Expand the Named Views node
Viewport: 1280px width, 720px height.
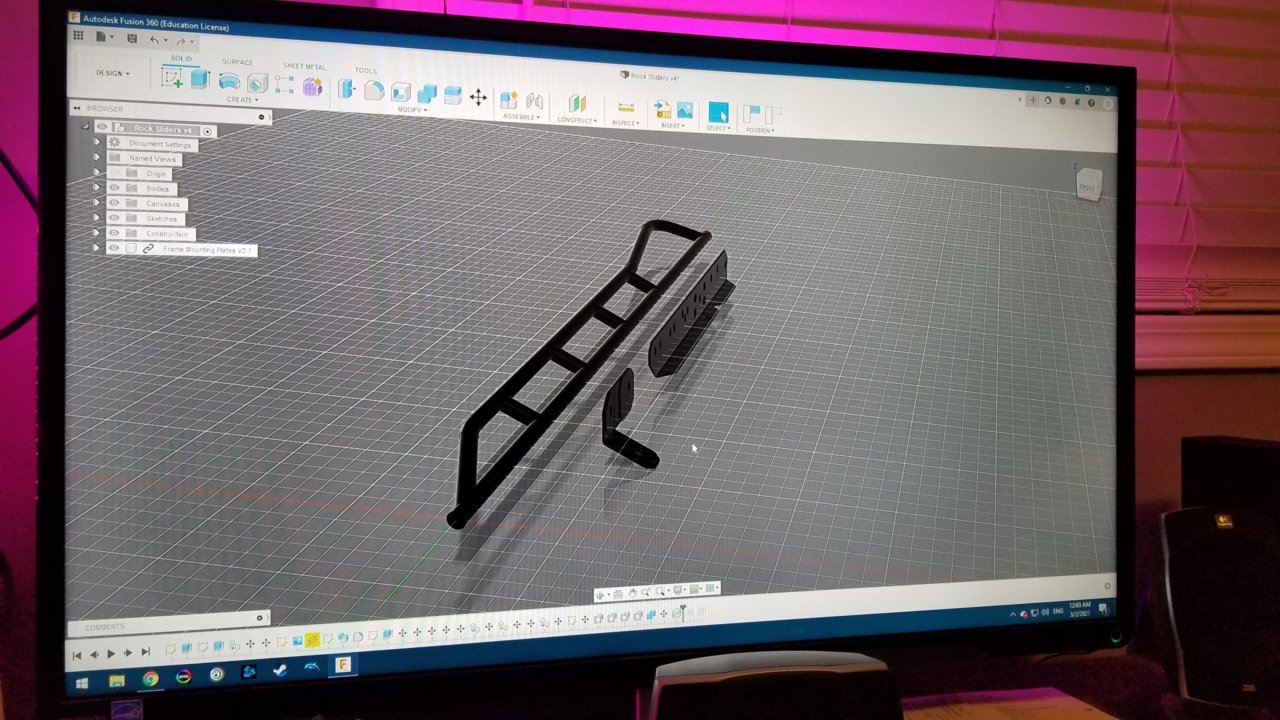click(97, 157)
